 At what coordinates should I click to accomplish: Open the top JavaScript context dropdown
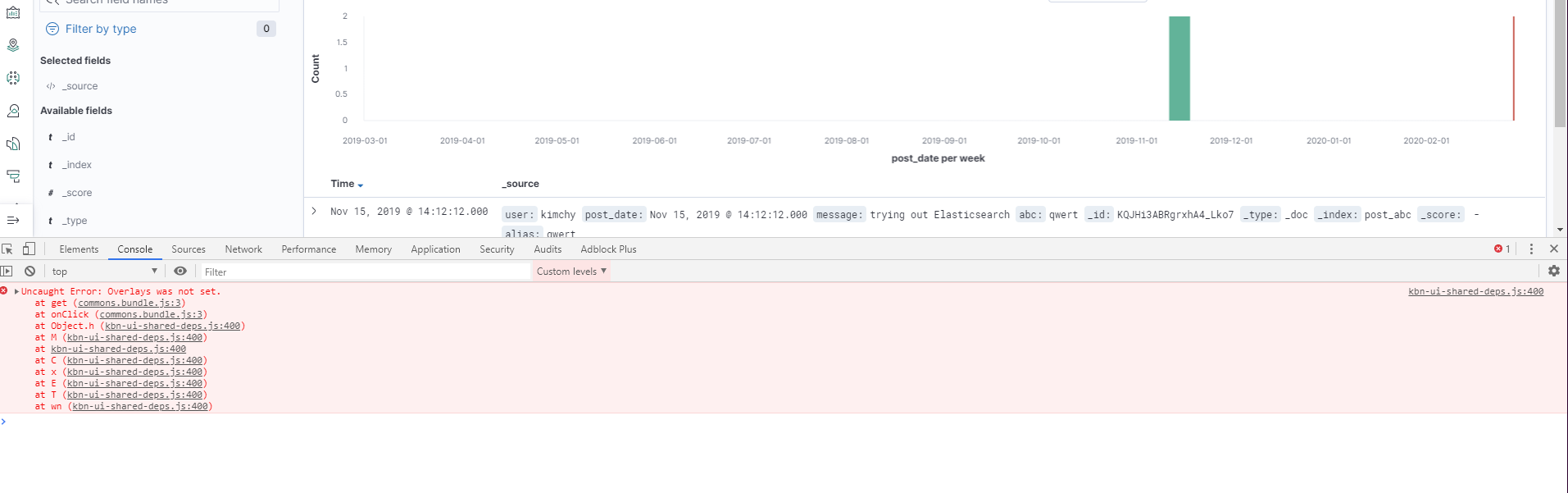pos(104,272)
